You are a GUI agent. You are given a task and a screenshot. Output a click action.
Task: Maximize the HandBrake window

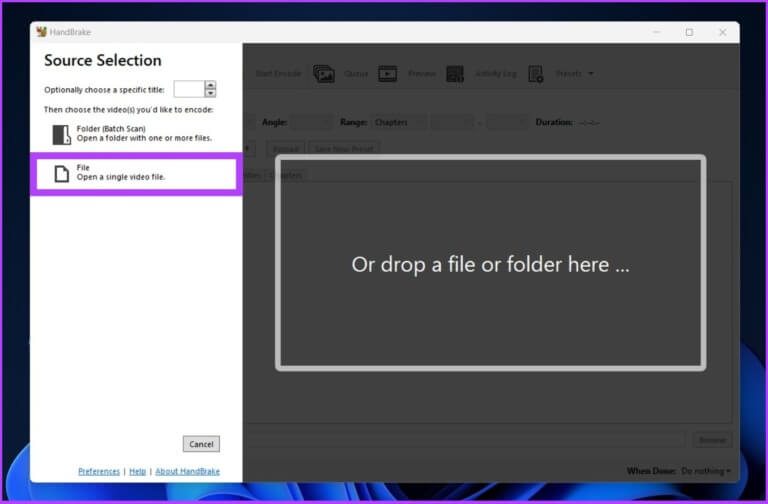(689, 32)
